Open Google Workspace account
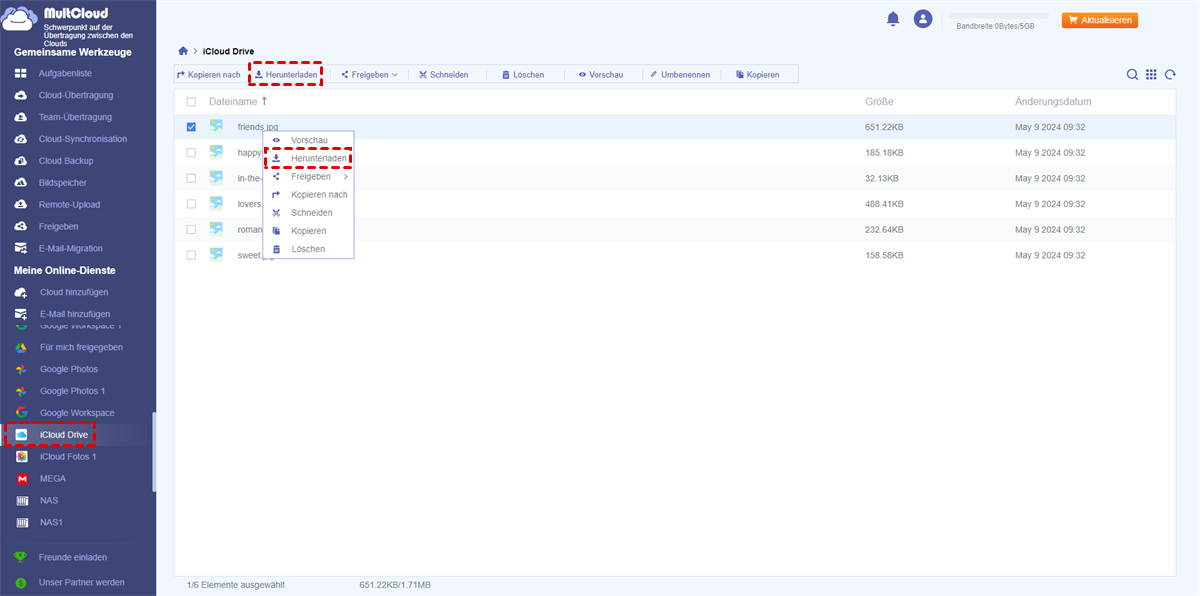This screenshot has height=596, width=1200. [77, 413]
